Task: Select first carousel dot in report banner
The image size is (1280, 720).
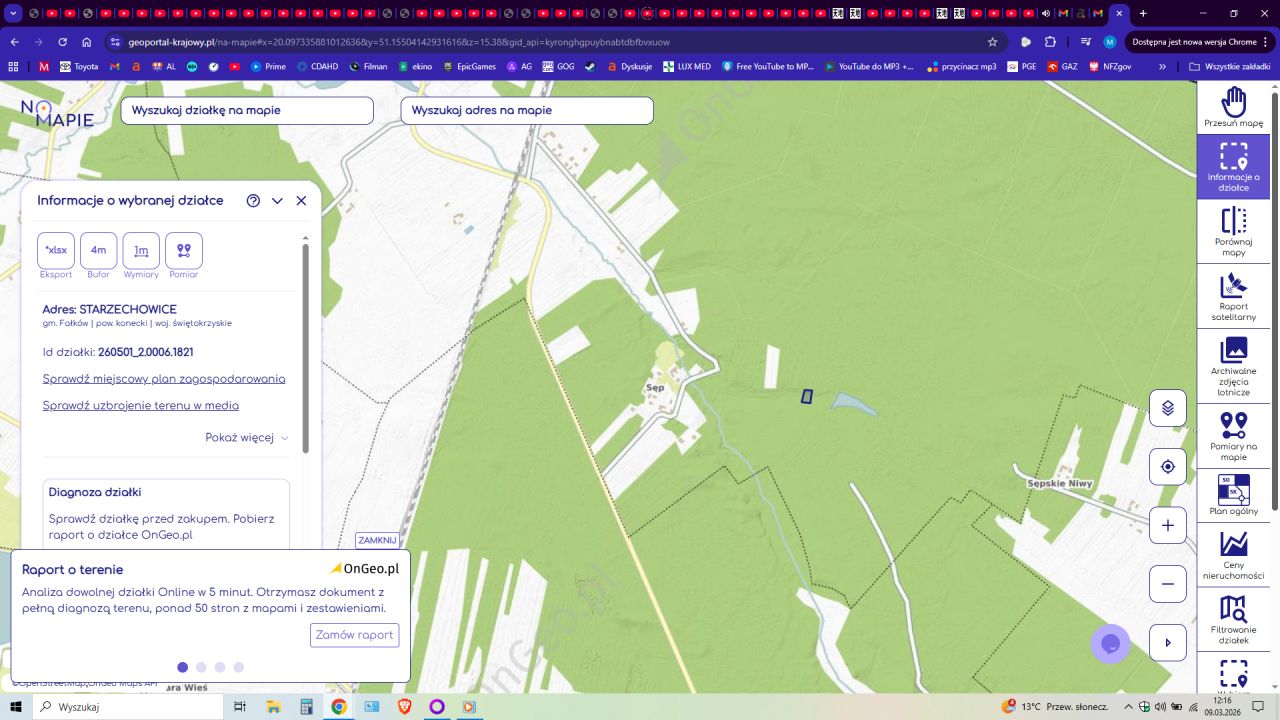Action: click(x=182, y=667)
